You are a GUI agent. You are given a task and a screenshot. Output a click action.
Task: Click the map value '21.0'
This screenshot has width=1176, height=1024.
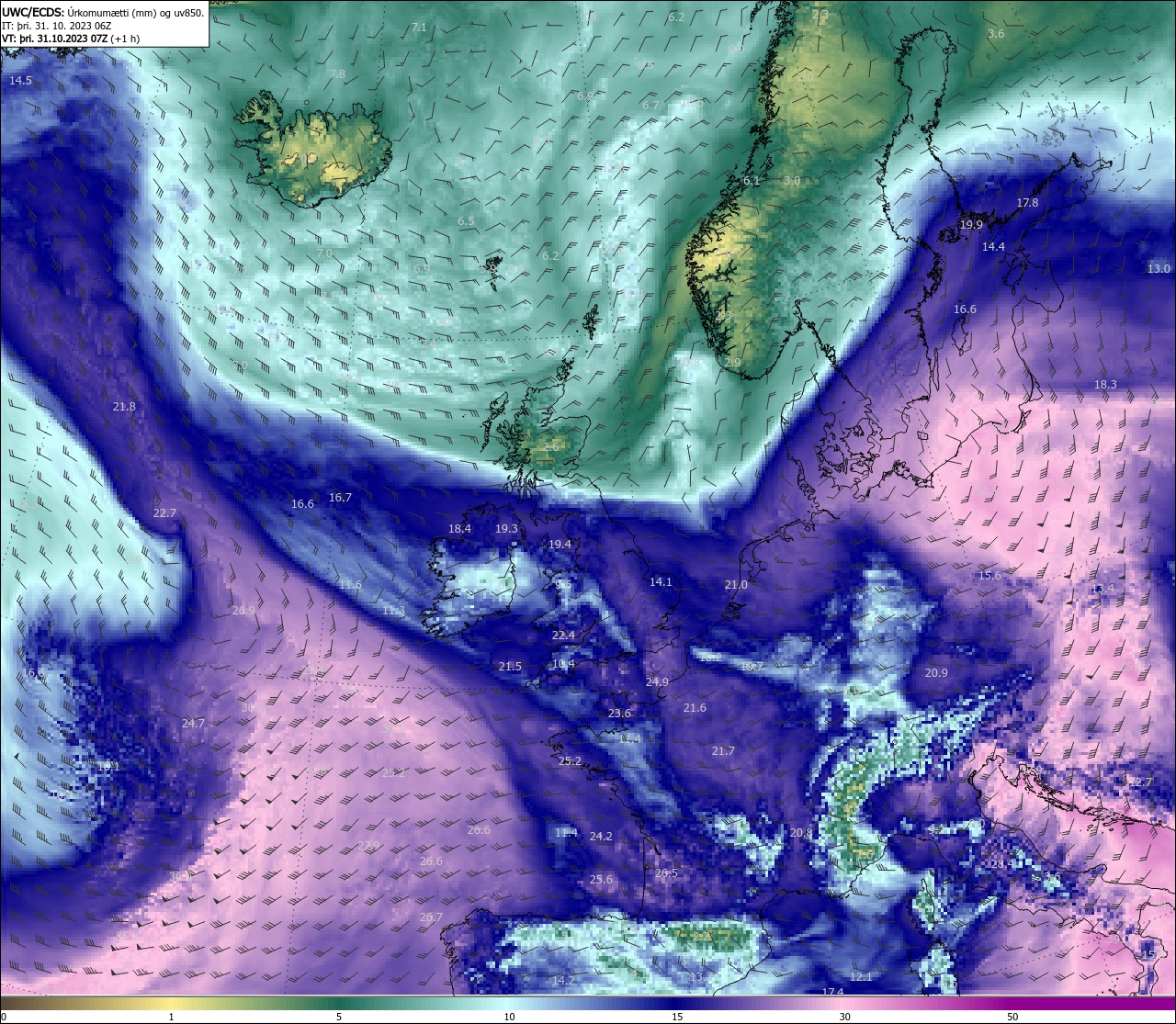click(x=736, y=585)
